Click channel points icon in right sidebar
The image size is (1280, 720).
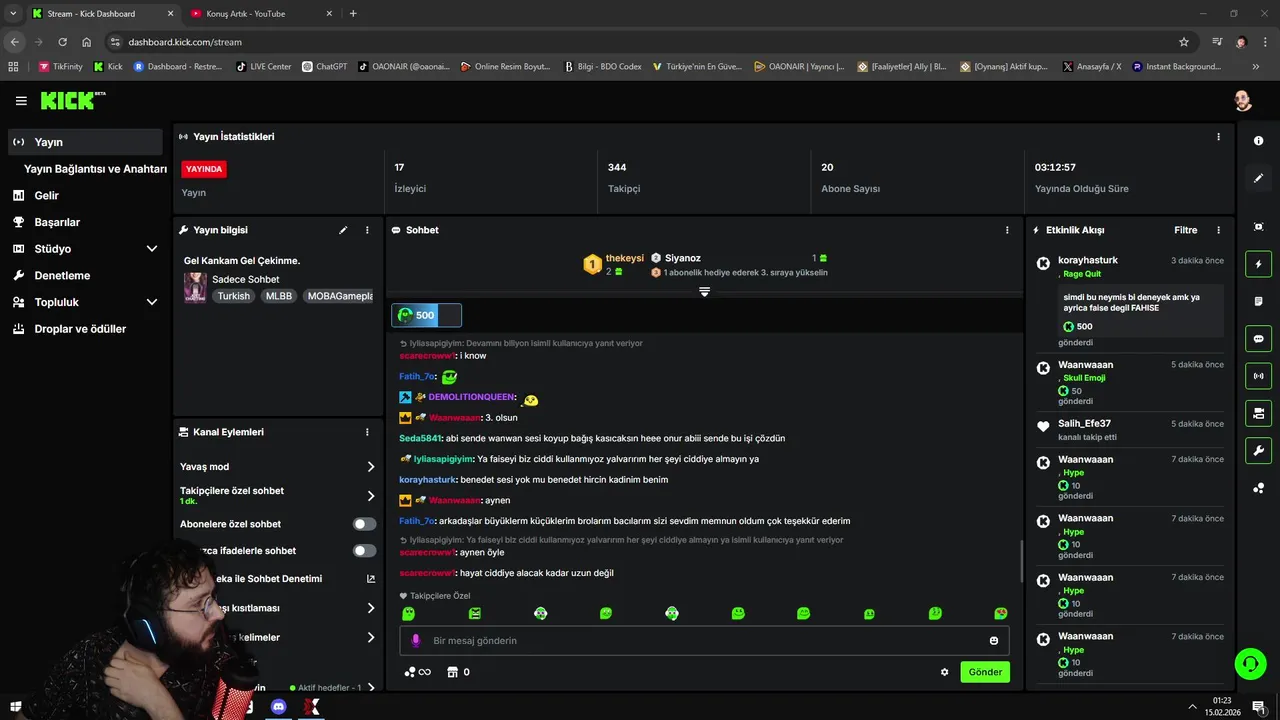click(1258, 488)
